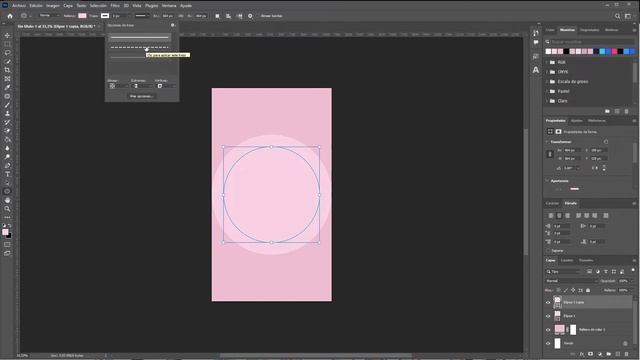Viewport: 640px width, 360px height.
Task: Toggle lock all layer icon
Action: (588, 290)
